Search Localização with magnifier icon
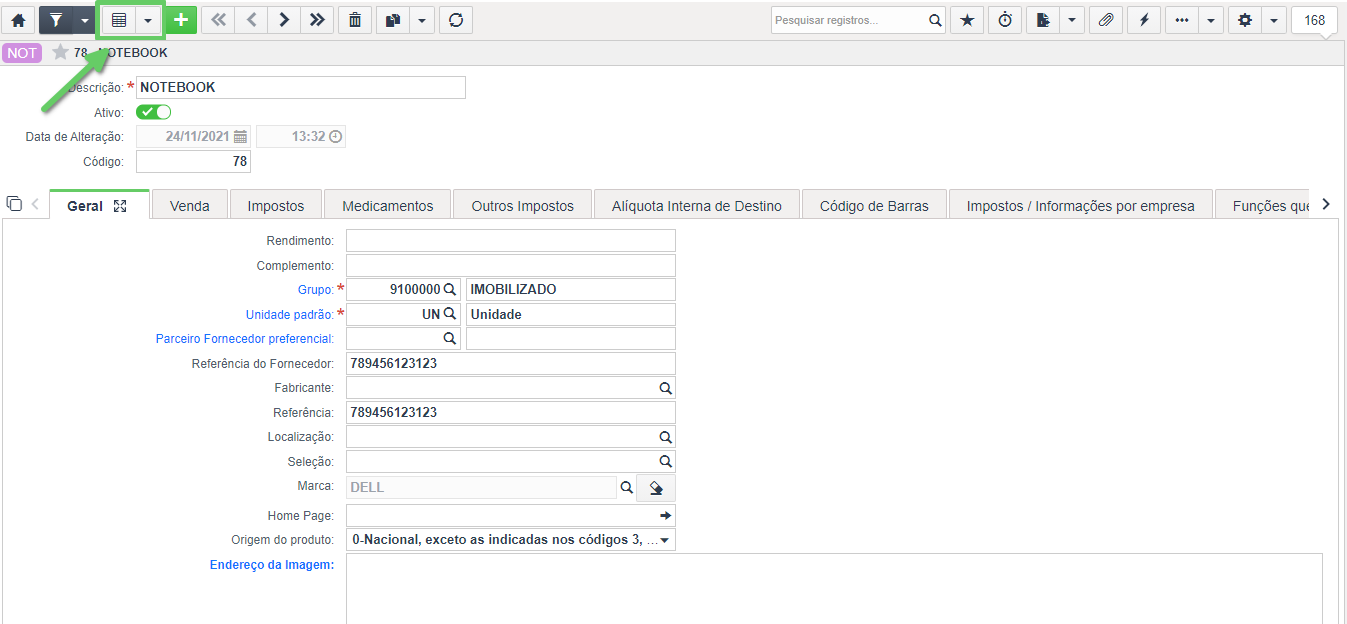Viewport: 1347px width, 624px height. click(665, 437)
